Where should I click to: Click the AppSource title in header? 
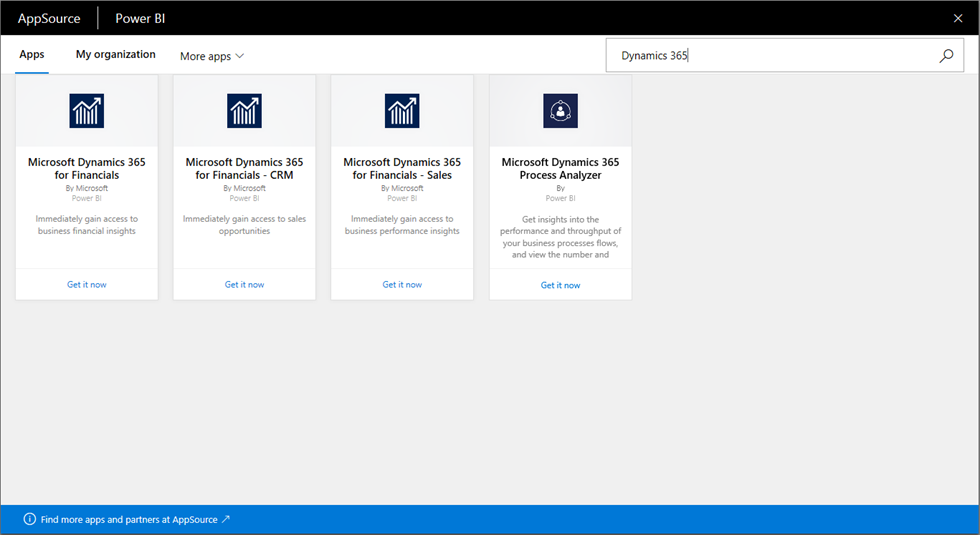point(49,18)
